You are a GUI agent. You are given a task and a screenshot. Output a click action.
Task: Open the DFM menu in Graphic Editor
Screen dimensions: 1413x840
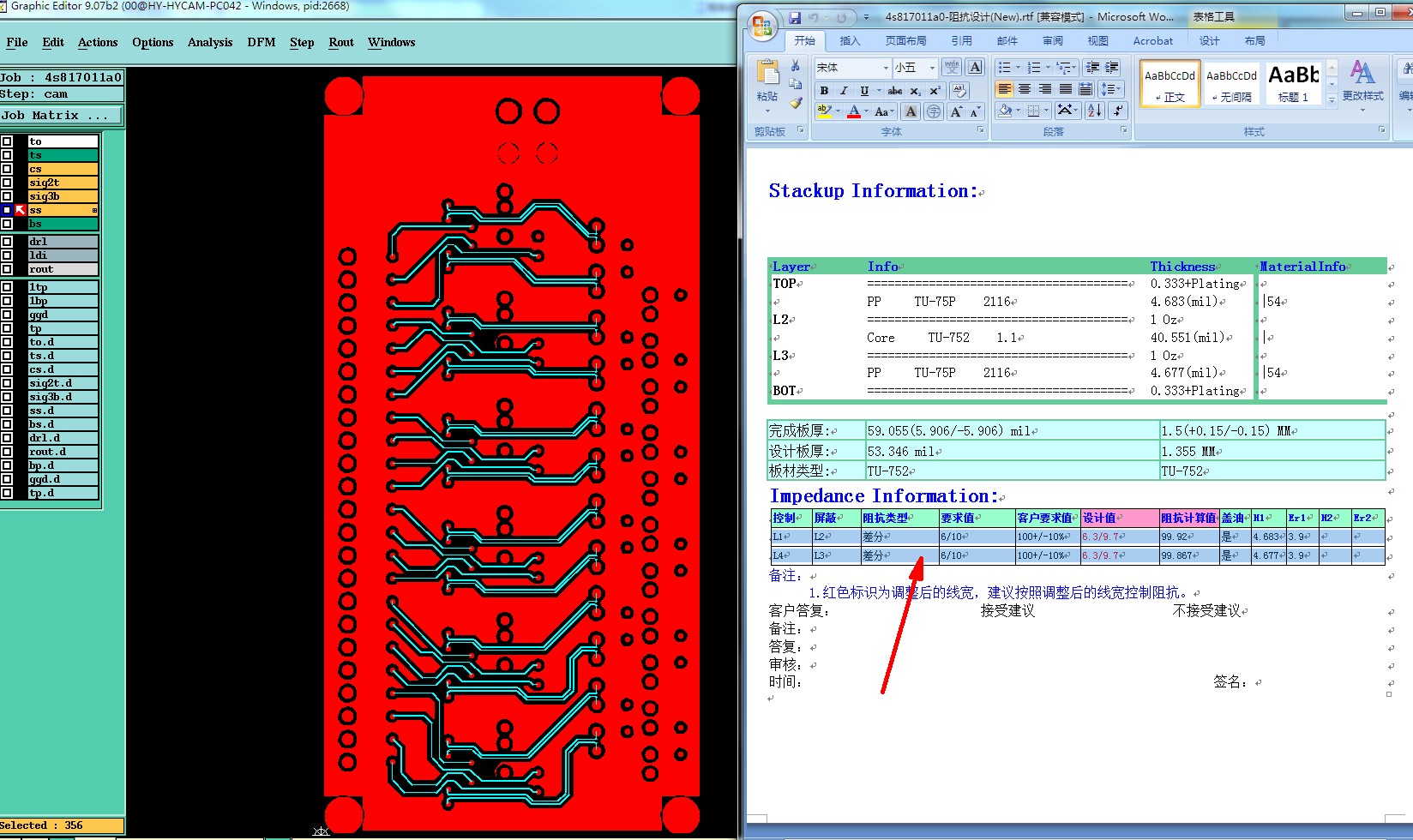pos(262,42)
